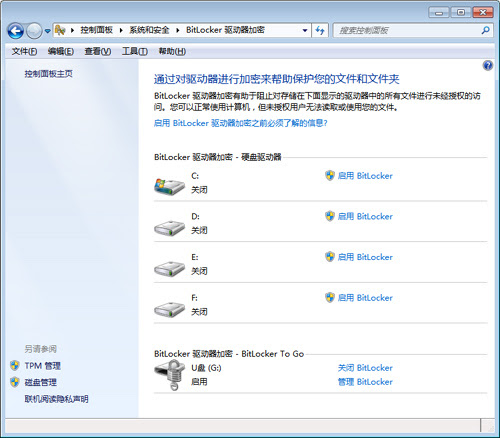Enable BitLocker on drive F:

(x=365, y=298)
